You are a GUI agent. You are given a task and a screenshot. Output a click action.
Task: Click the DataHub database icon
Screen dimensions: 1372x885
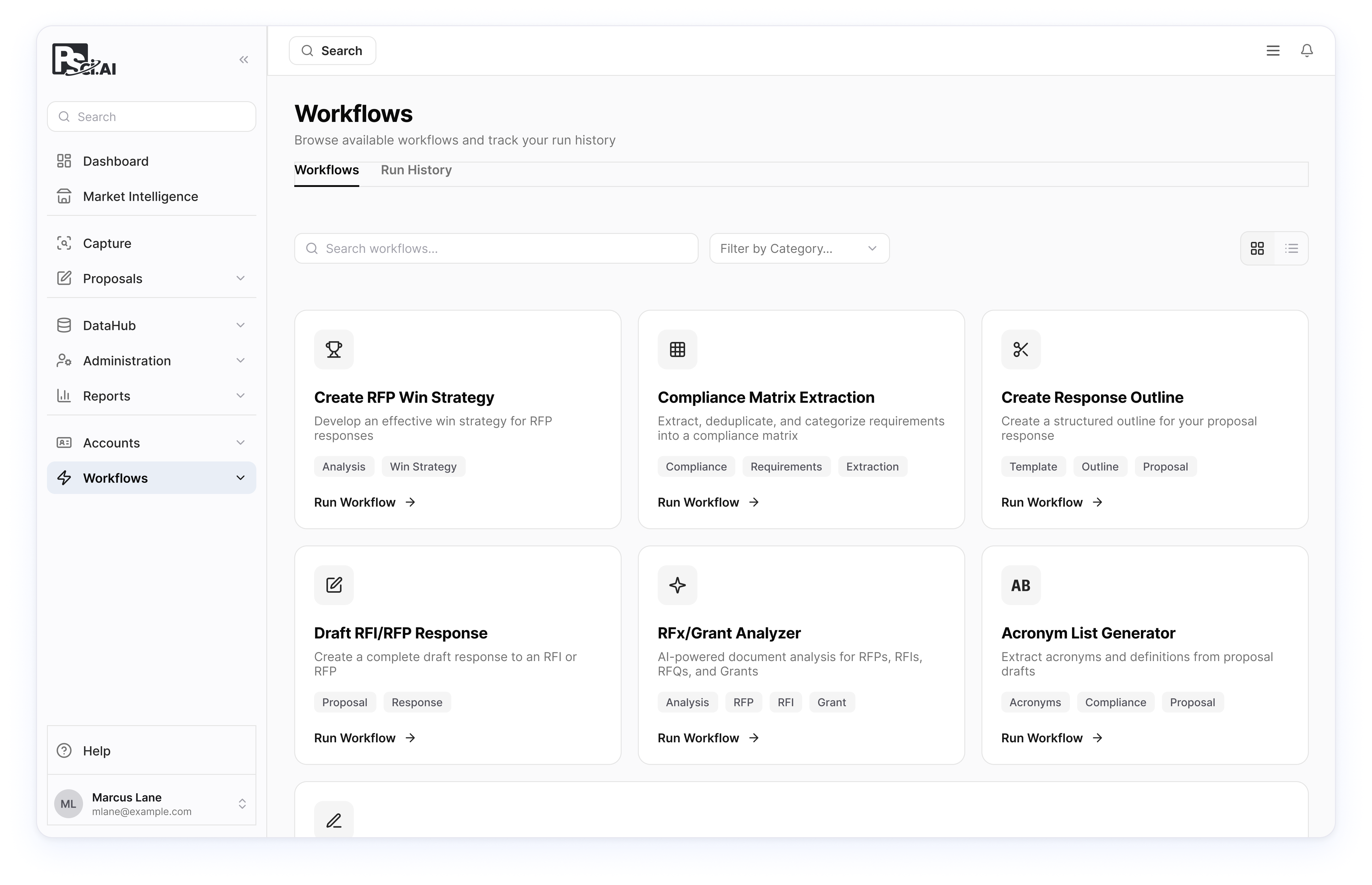(x=64, y=325)
